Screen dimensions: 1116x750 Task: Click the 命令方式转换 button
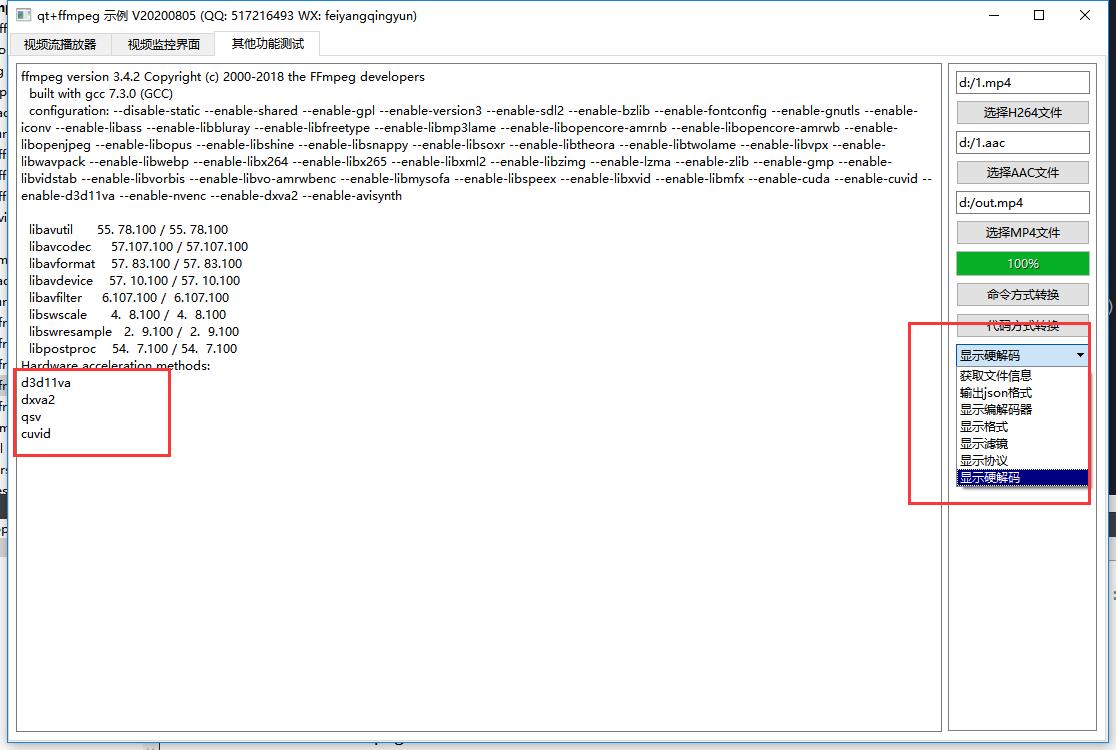1023,295
